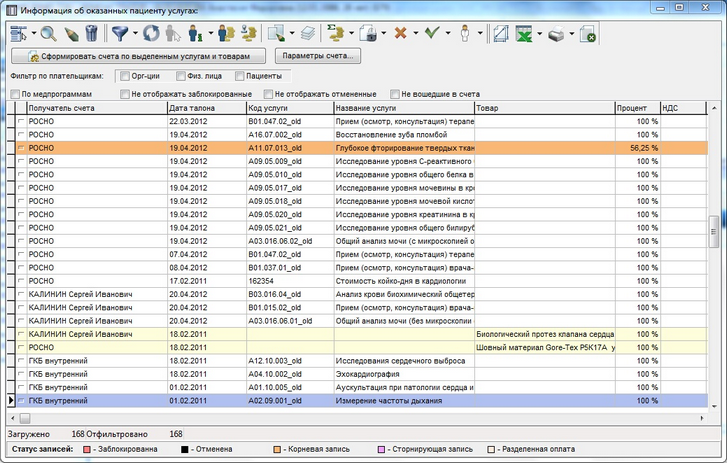
Task: Click vertical scrollbar down arrow
Action: [714, 406]
